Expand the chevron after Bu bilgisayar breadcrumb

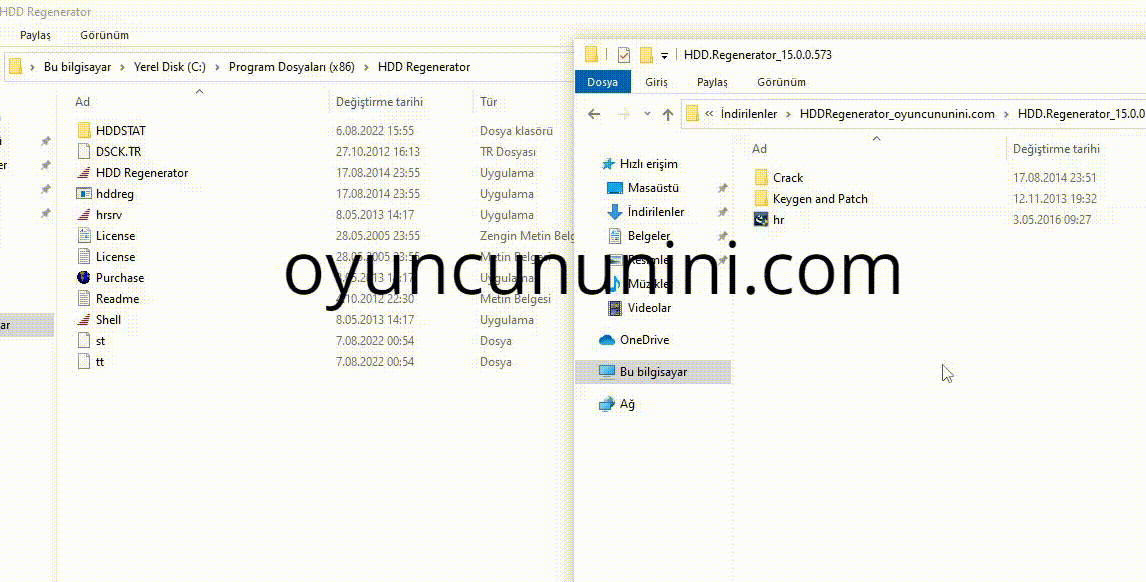[123, 67]
